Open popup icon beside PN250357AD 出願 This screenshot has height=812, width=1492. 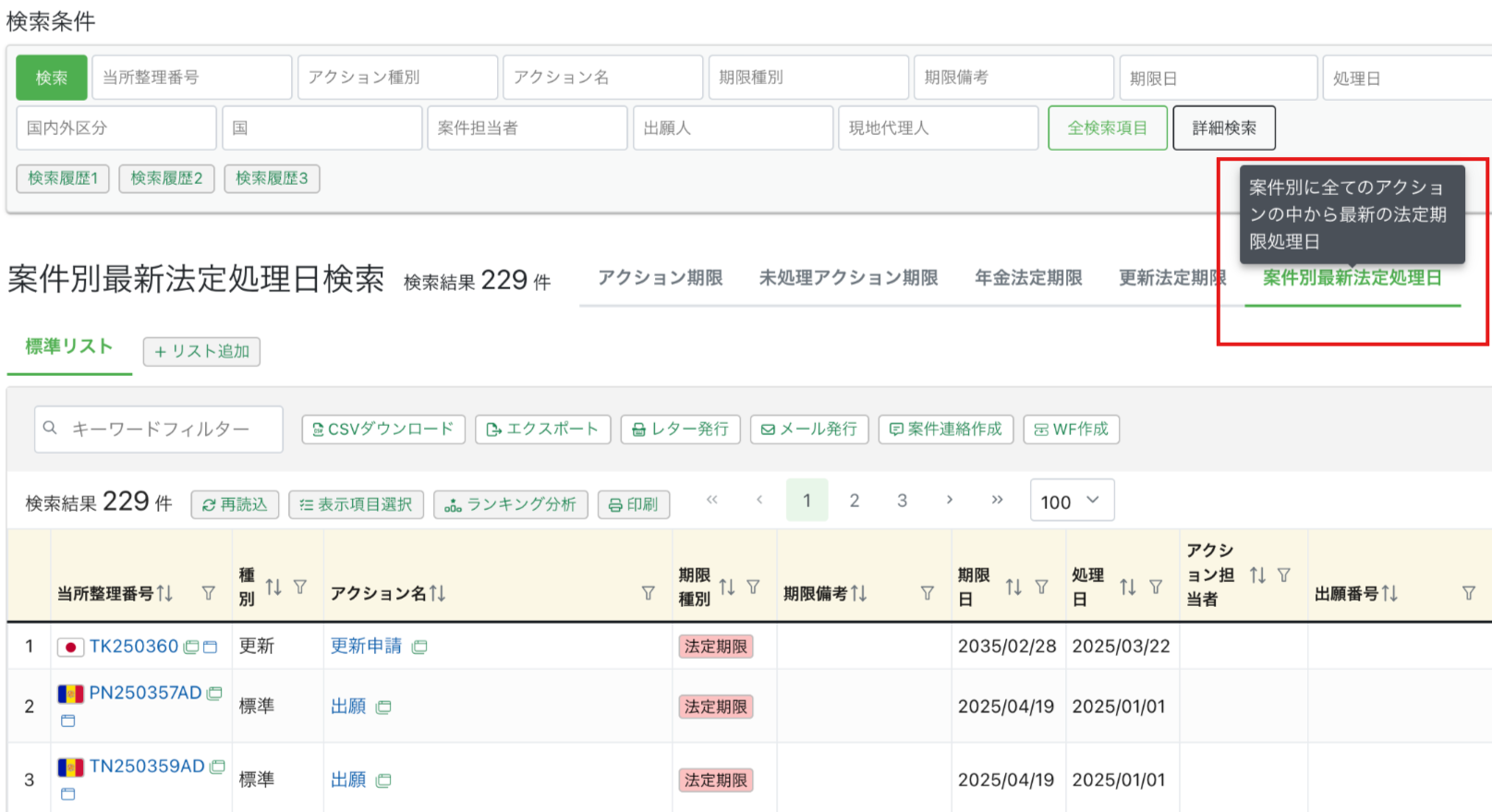click(x=384, y=707)
